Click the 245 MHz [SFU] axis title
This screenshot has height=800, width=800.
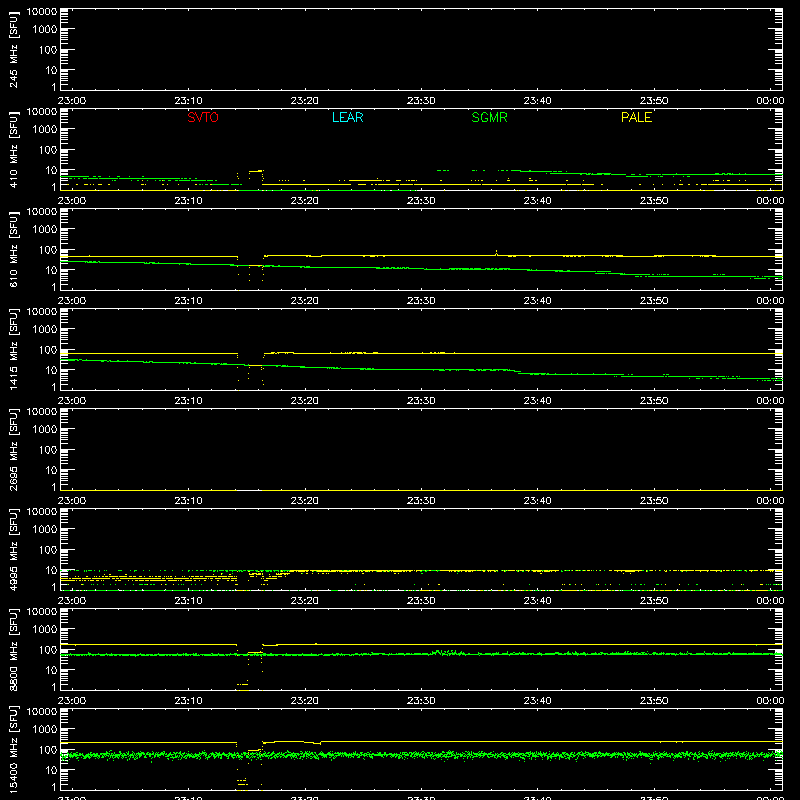(x=13, y=50)
